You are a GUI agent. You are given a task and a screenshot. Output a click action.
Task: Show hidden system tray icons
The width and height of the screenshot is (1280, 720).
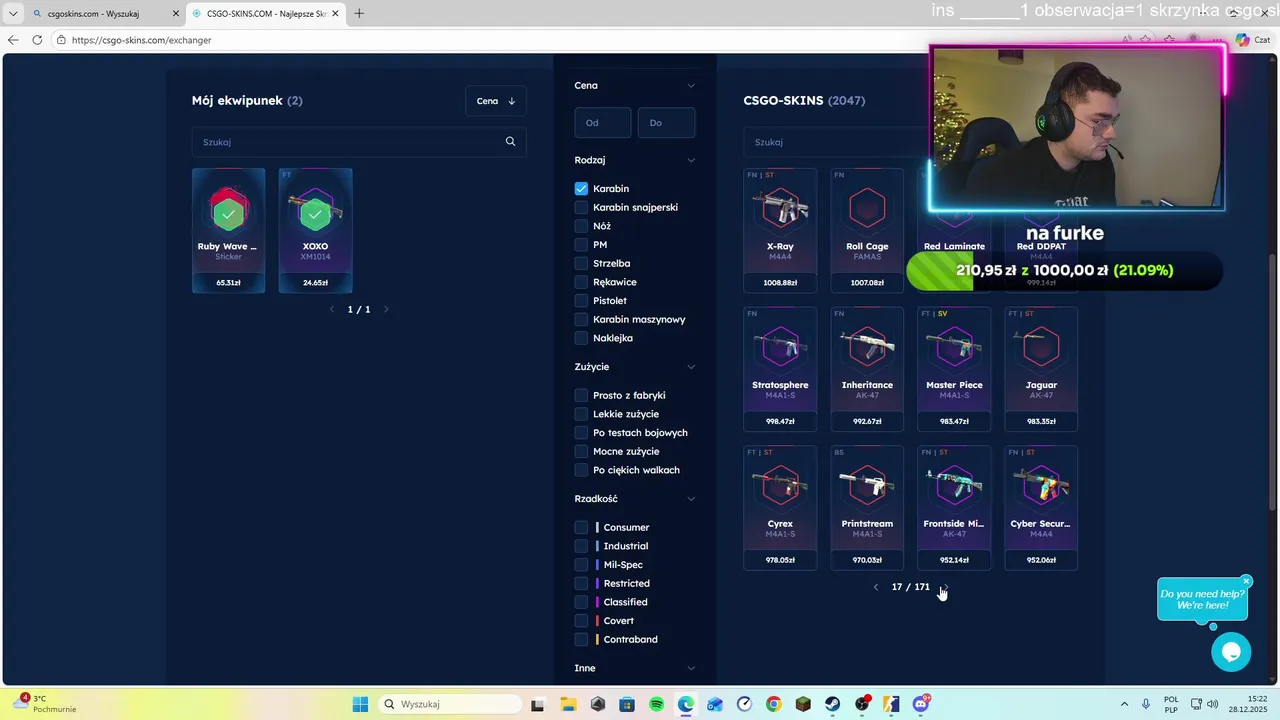click(x=1124, y=704)
